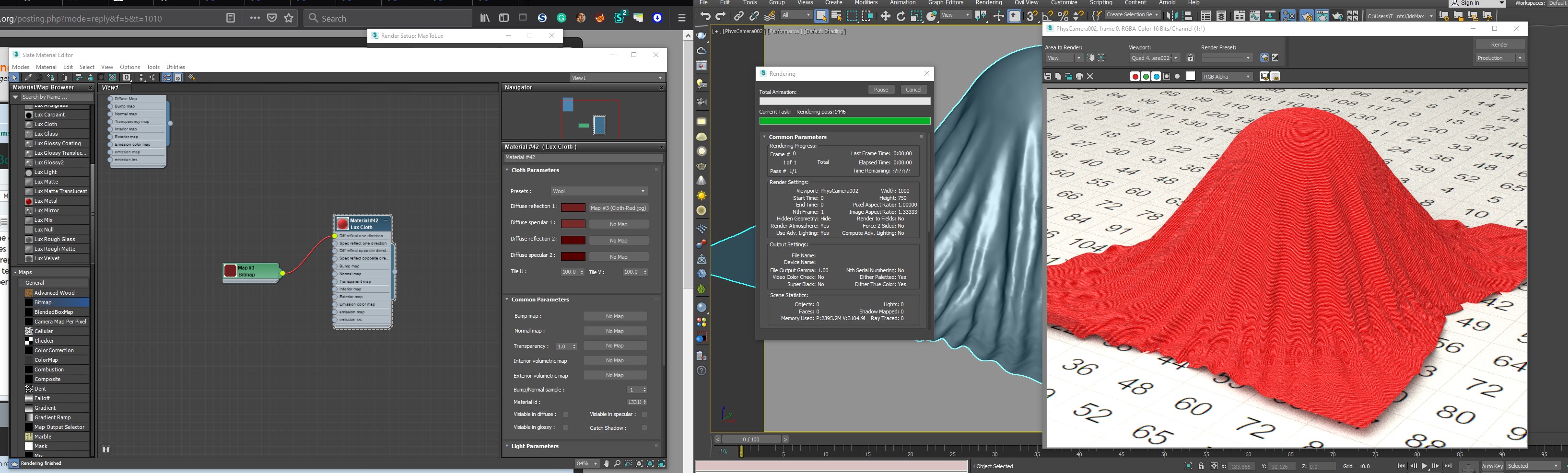
Task: Click the zoom magnifier tool icon
Action: pos(617,464)
